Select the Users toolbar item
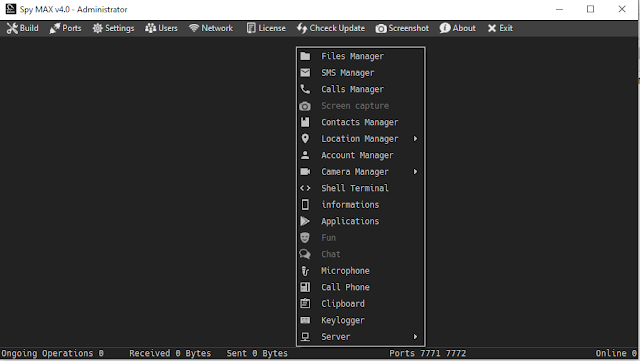Image resolution: width=640 pixels, height=361 pixels. 161,28
